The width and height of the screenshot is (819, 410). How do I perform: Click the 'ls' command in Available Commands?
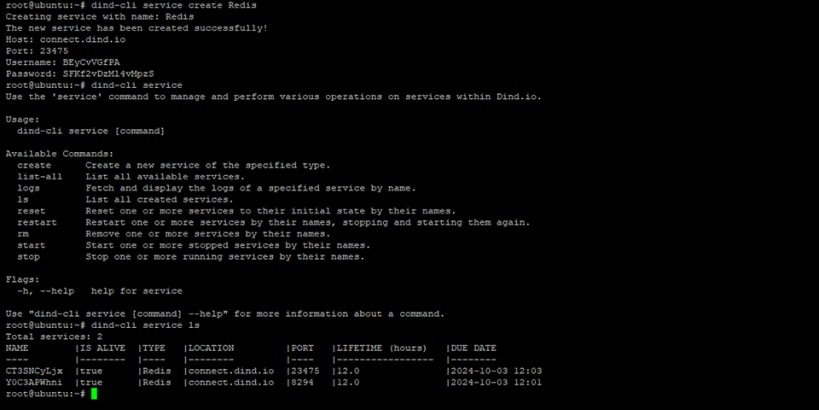coord(22,200)
